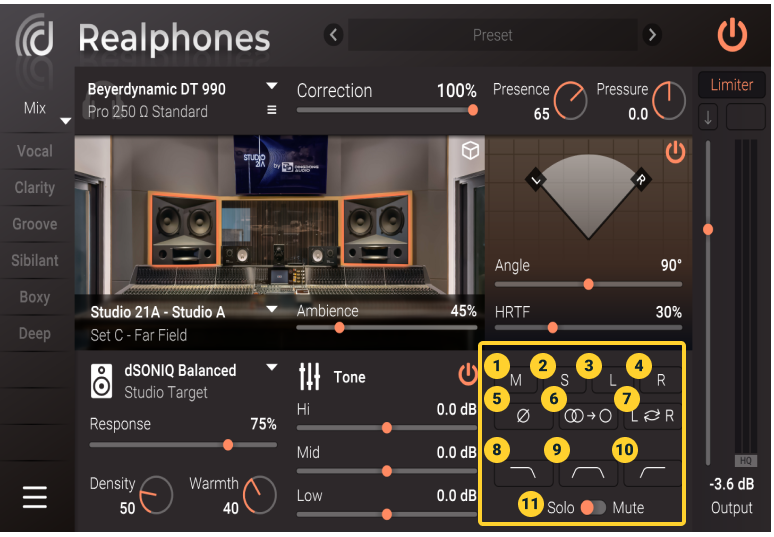The image size is (774, 537).
Task: Select the high band filter button
Action: point(653,473)
